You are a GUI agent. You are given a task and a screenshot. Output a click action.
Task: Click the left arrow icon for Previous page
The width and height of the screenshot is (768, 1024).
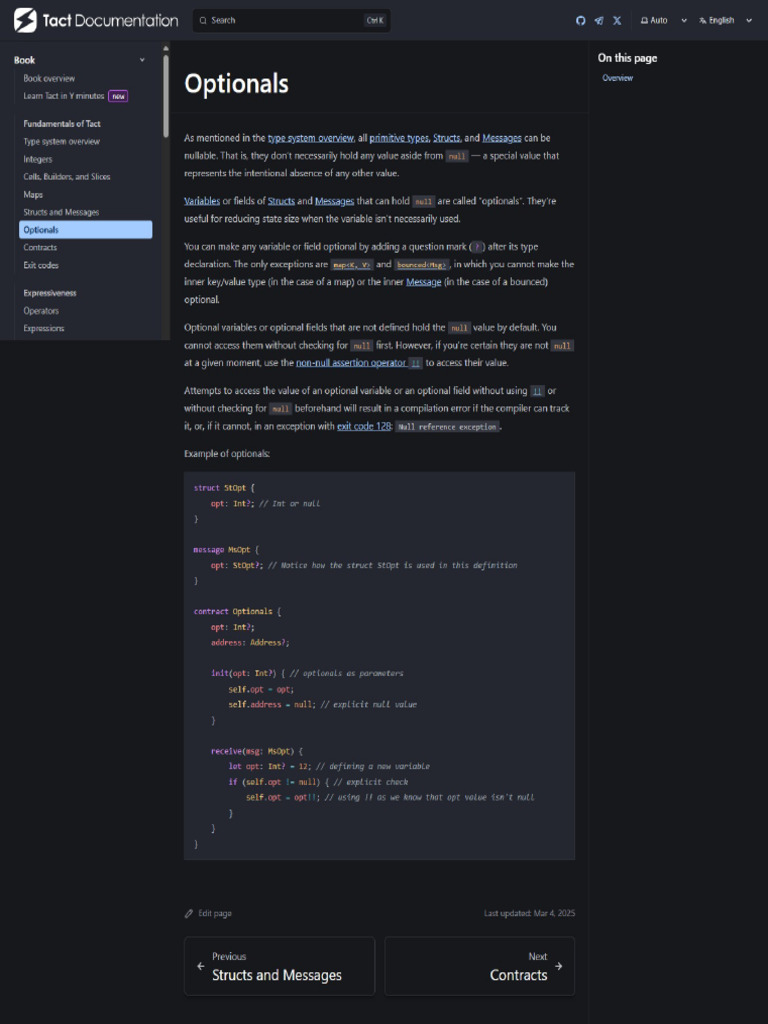[x=201, y=966]
